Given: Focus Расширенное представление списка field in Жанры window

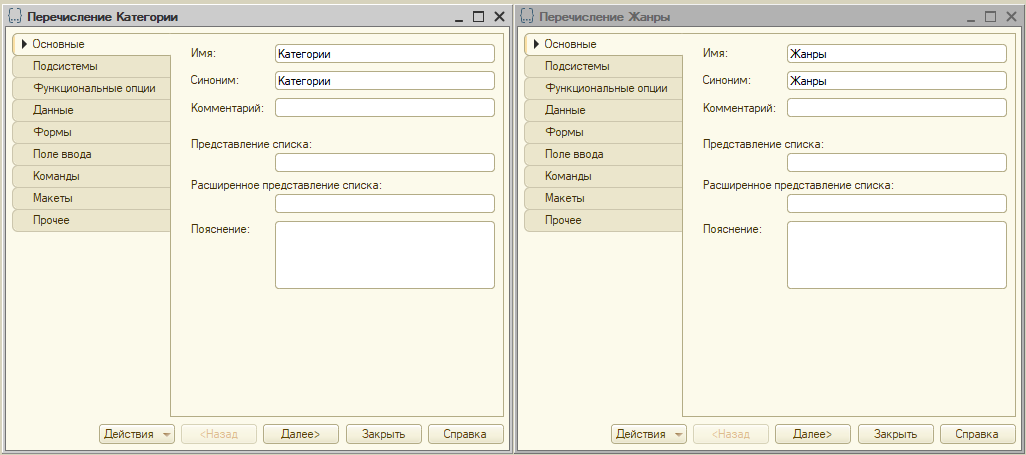Looking at the screenshot, I should [896, 204].
